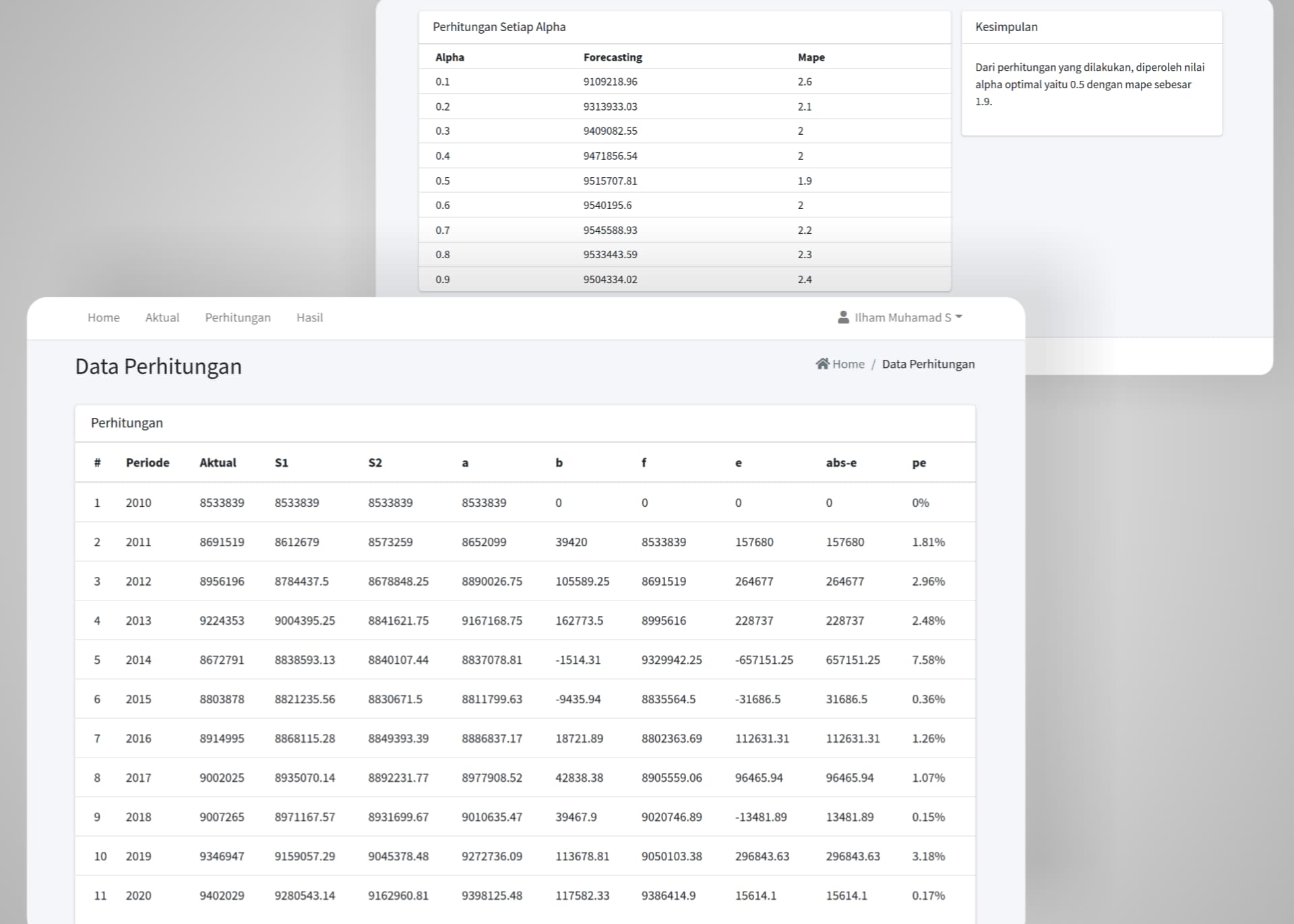Open the Hasil menu item
Image resolution: width=1294 pixels, height=924 pixels.
(x=309, y=317)
